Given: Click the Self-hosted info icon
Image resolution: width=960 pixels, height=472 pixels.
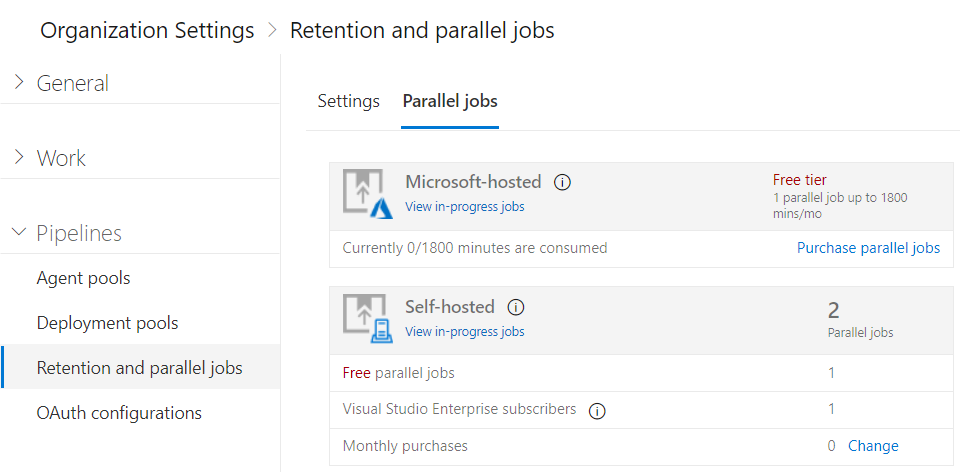Looking at the screenshot, I should click(516, 307).
